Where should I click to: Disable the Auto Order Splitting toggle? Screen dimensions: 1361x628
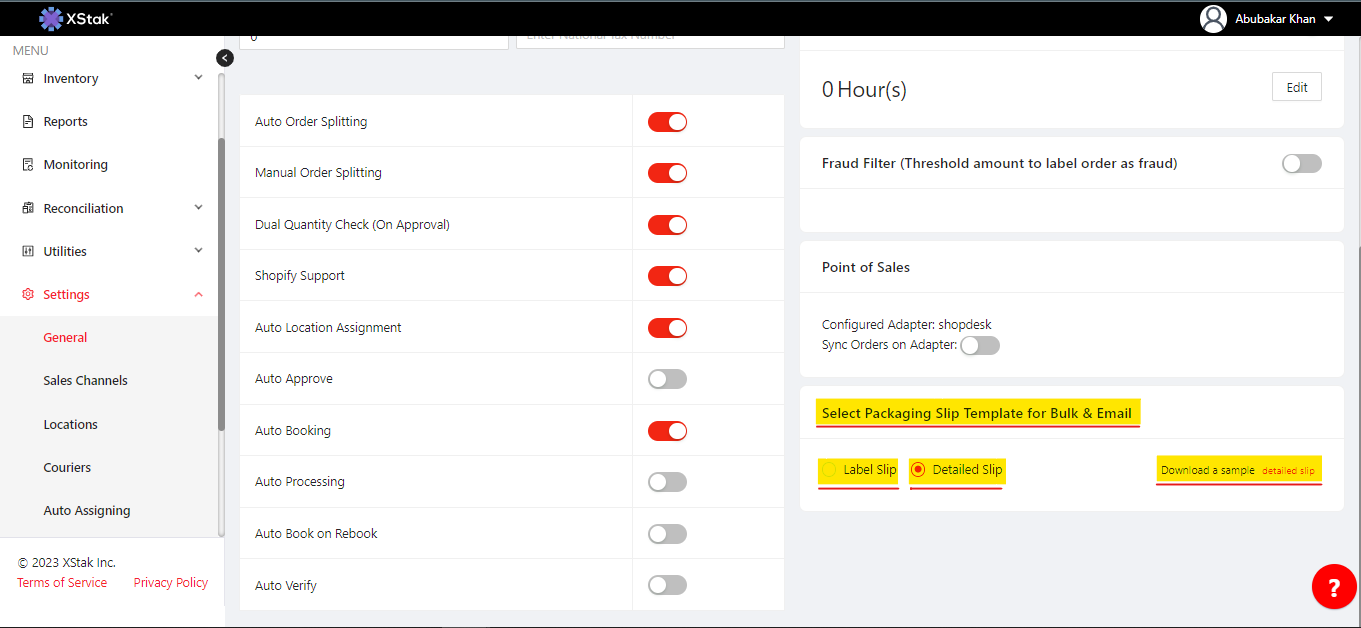click(x=667, y=122)
